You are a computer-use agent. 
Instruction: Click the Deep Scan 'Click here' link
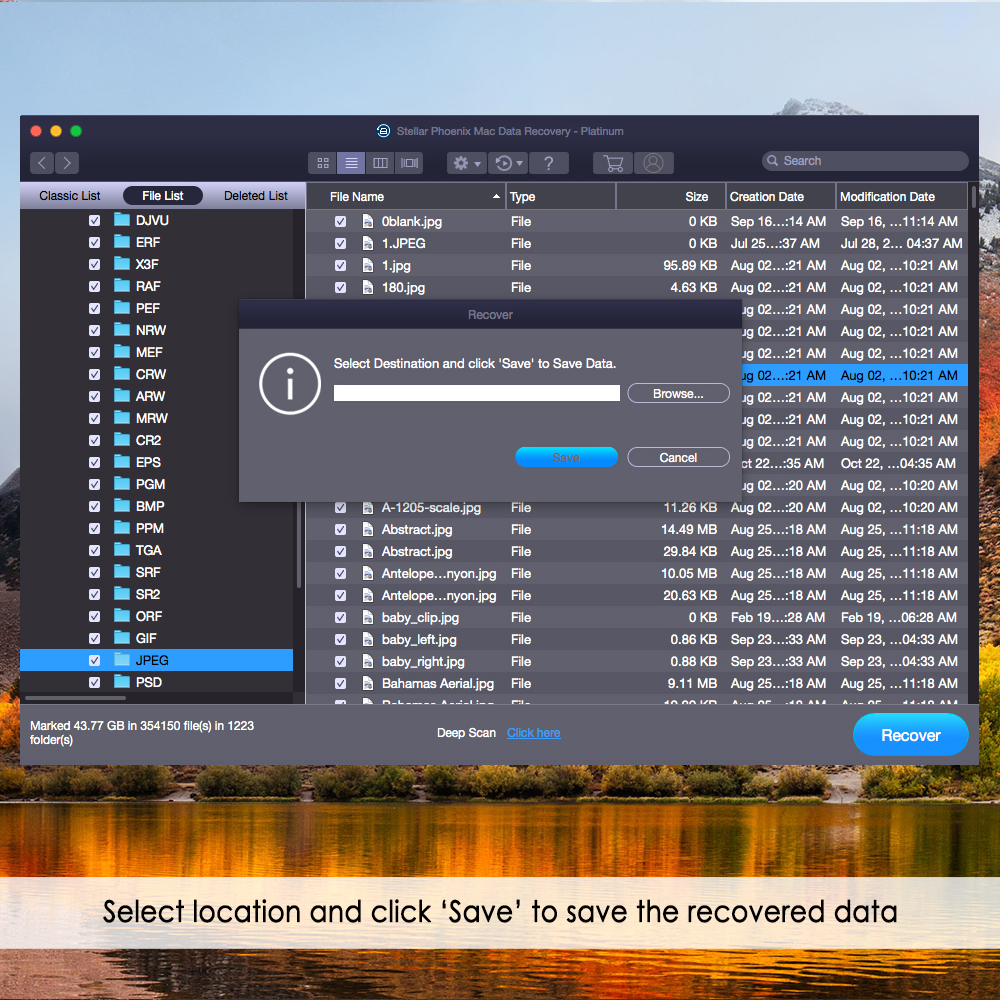pos(533,733)
